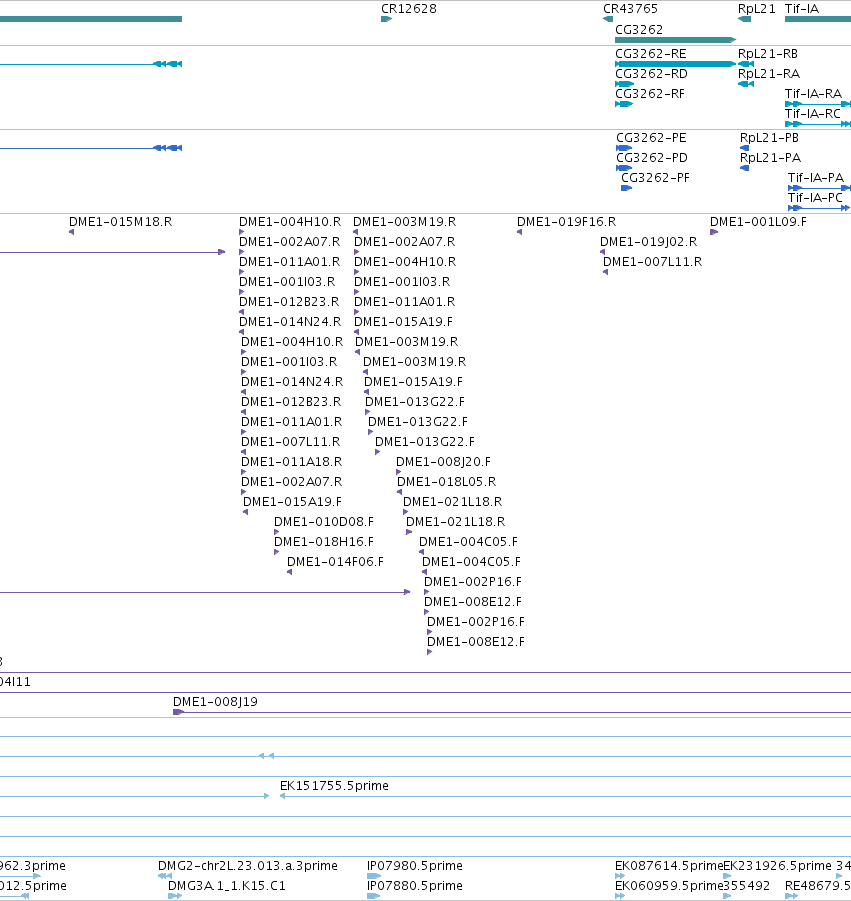Open the DME1-019F16.R feature label
The width and height of the screenshot is (851, 901).
(x=566, y=222)
